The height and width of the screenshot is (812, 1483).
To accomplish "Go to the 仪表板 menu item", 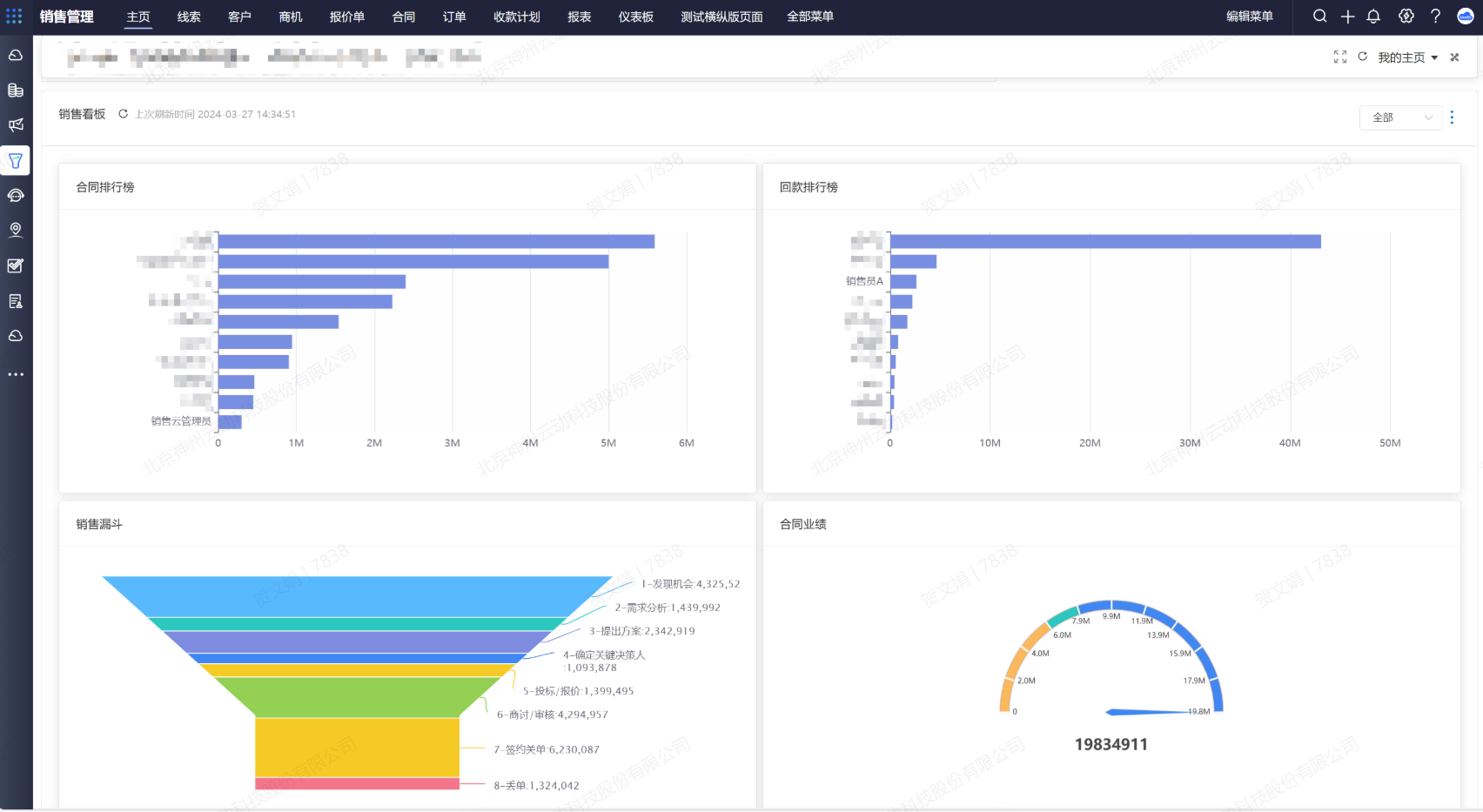I will [x=635, y=17].
